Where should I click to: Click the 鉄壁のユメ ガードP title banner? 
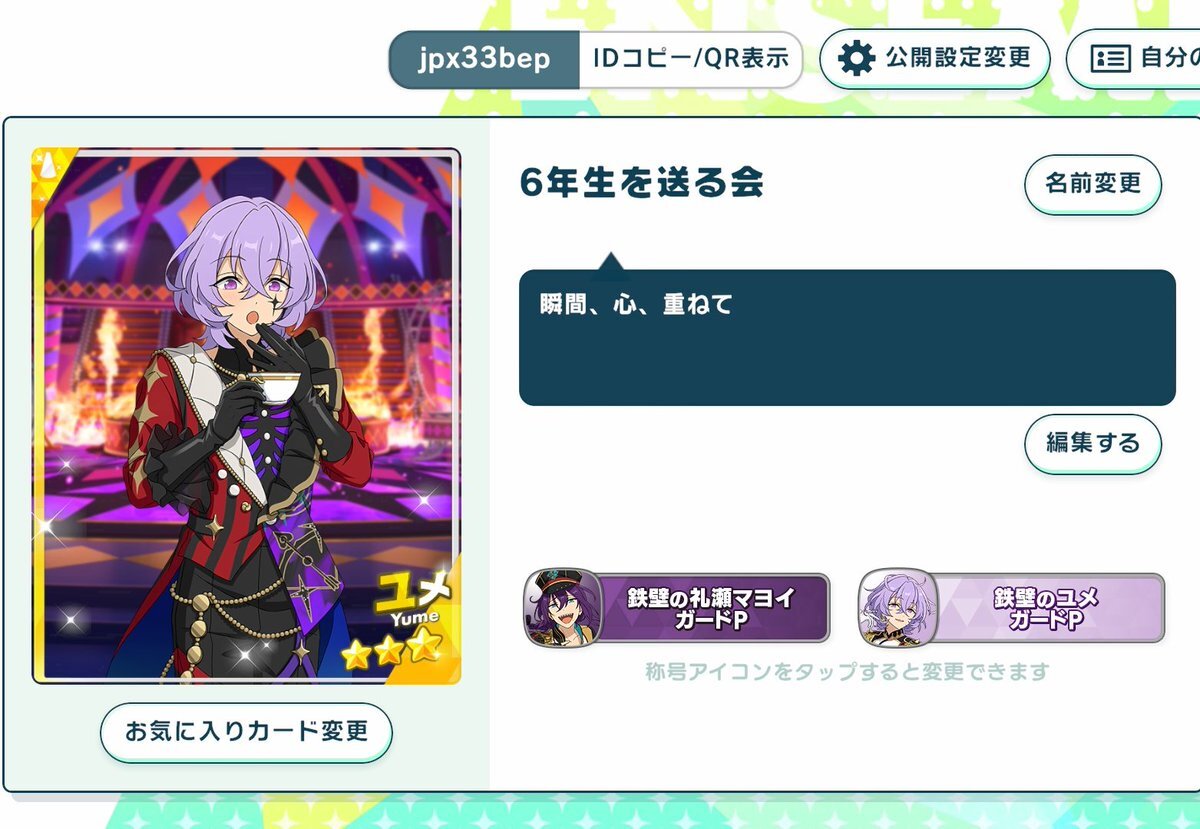coord(1012,608)
